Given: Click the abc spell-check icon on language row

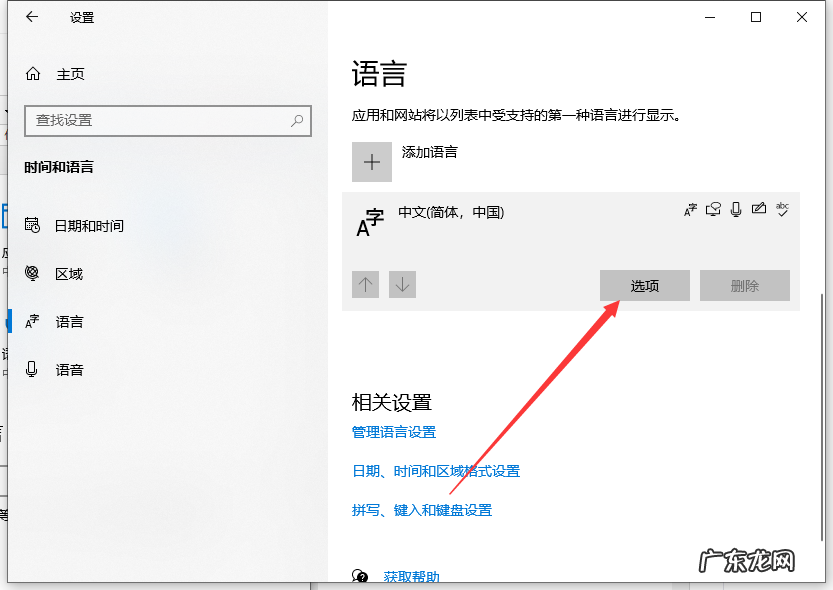Looking at the screenshot, I should point(782,209).
